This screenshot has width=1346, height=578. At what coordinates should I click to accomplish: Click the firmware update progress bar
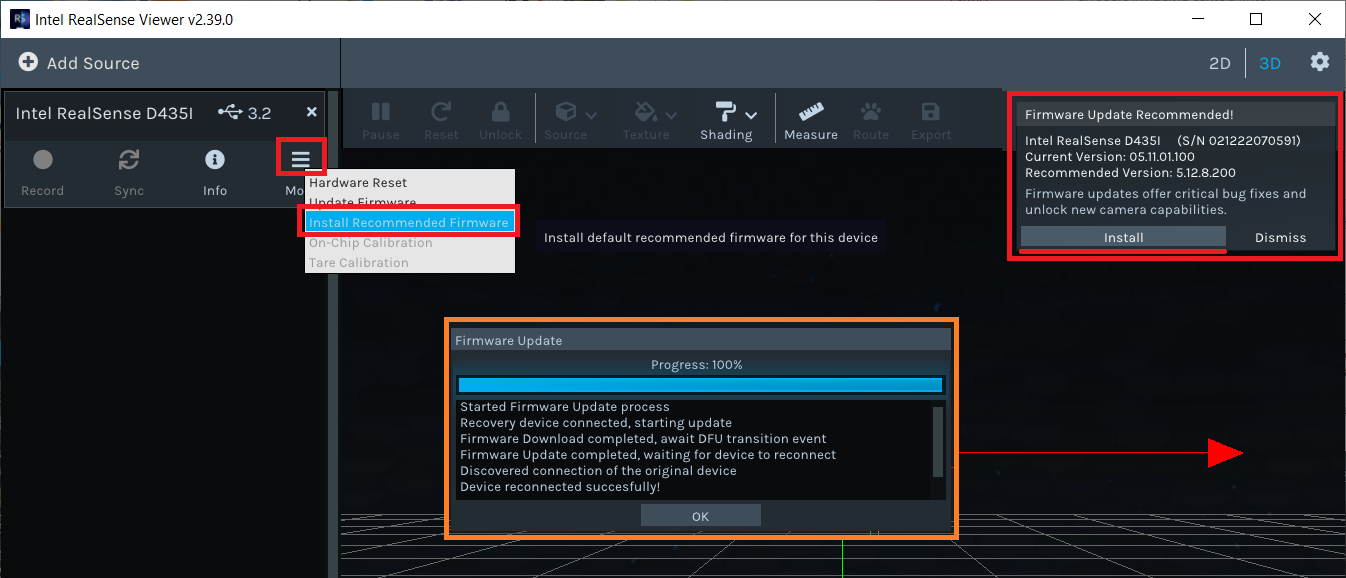click(699, 385)
